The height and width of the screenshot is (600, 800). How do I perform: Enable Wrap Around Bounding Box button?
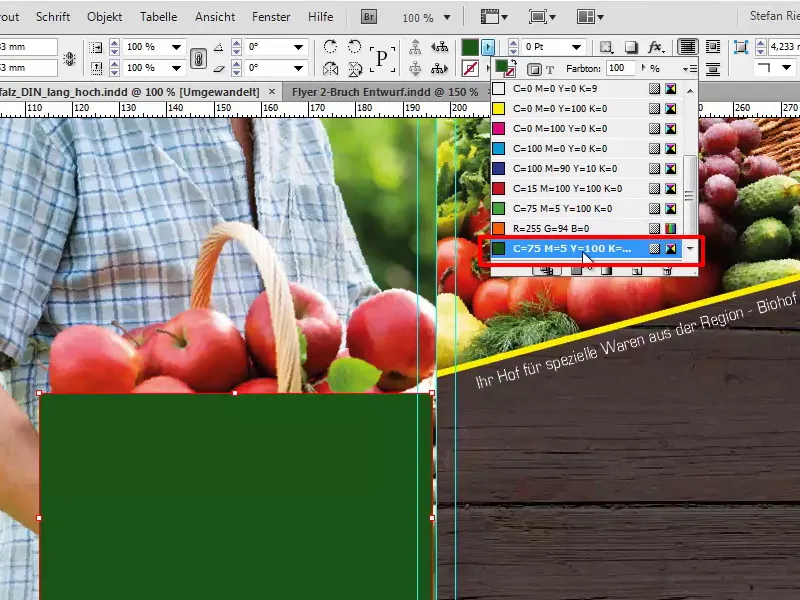tap(713, 47)
